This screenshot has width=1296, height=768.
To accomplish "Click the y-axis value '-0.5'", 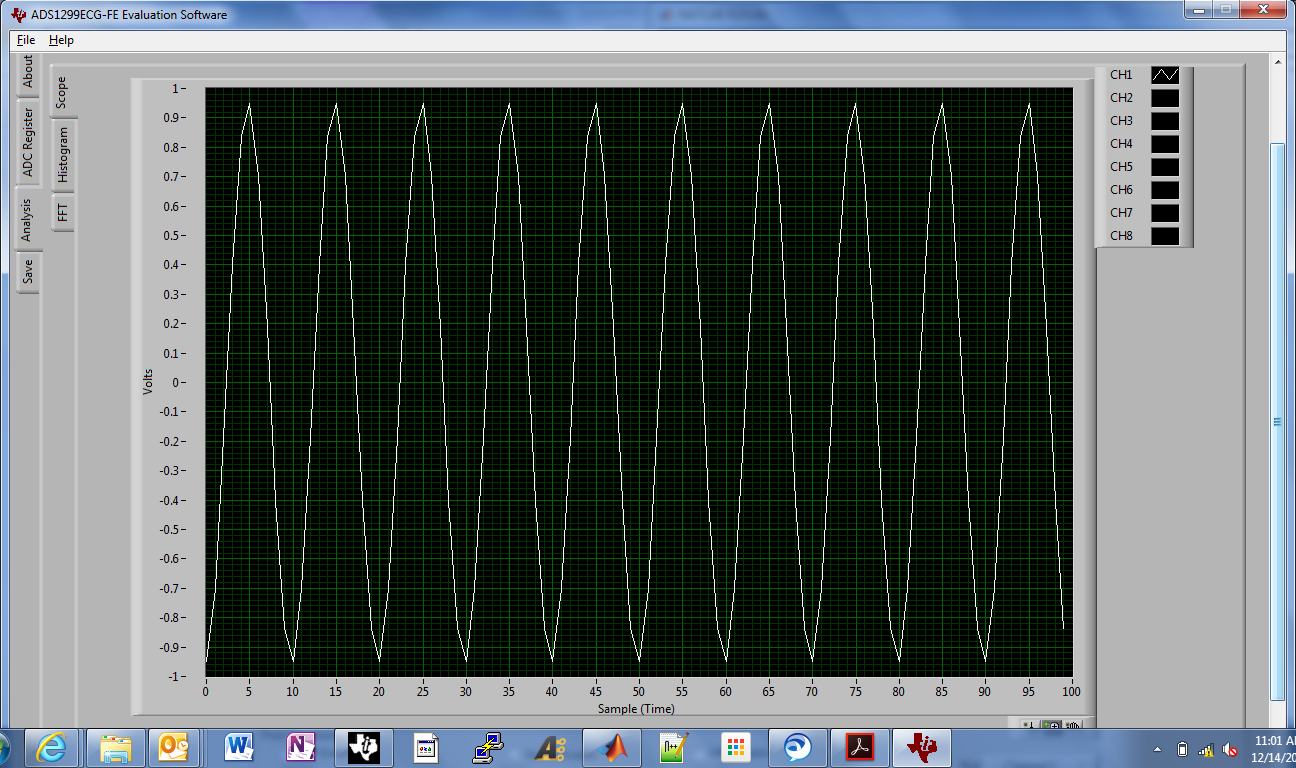I will 170,530.
